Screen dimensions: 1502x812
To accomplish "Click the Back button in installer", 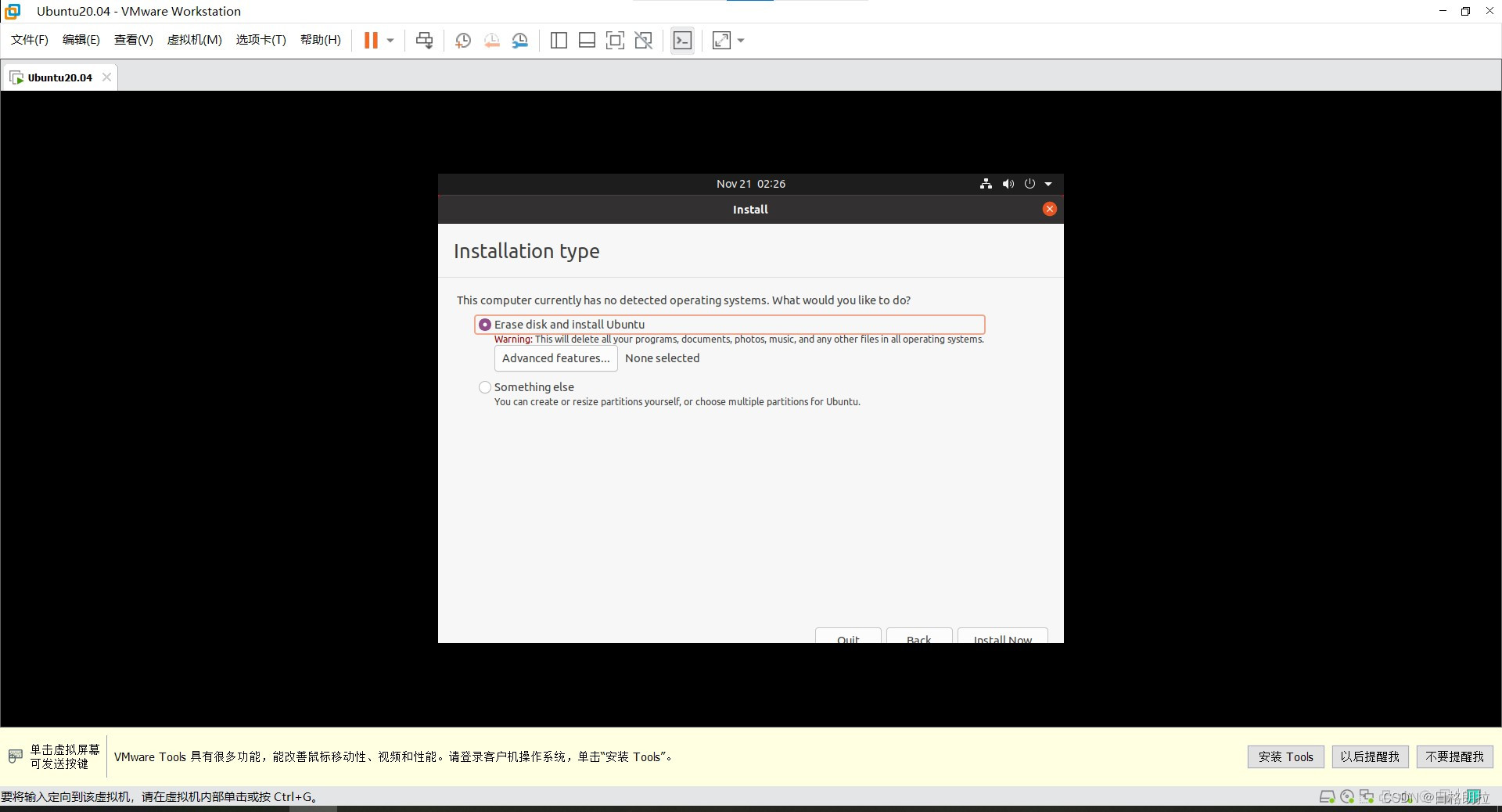I will click(919, 636).
